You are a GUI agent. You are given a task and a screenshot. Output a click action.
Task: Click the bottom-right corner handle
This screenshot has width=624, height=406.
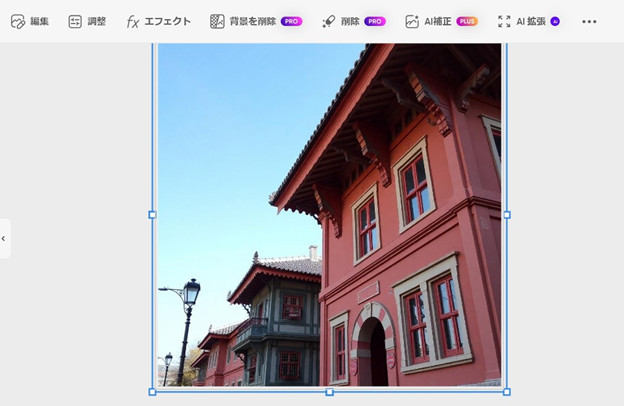[x=507, y=392]
